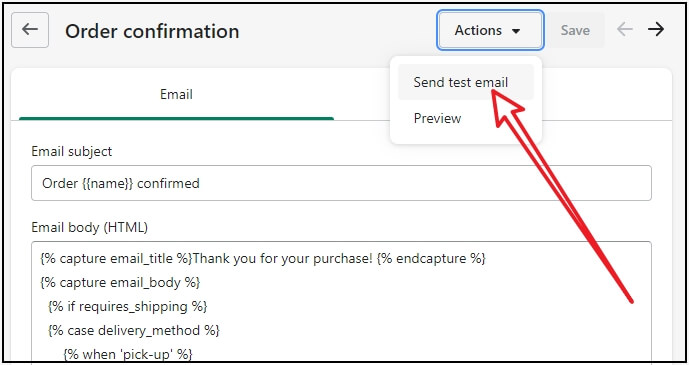Click the Email body (HTML) label

90,227
